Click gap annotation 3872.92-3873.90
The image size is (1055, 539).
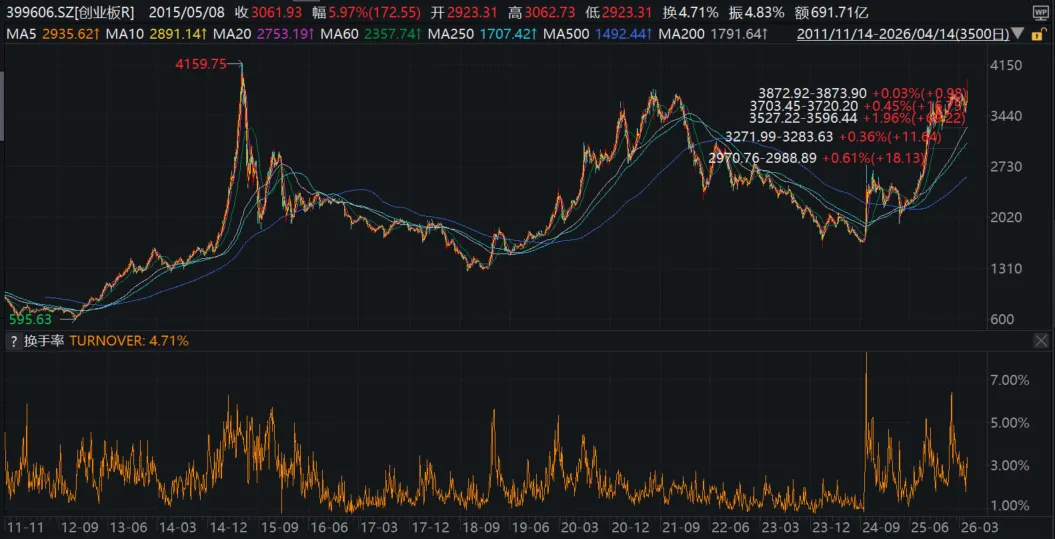[863, 94]
